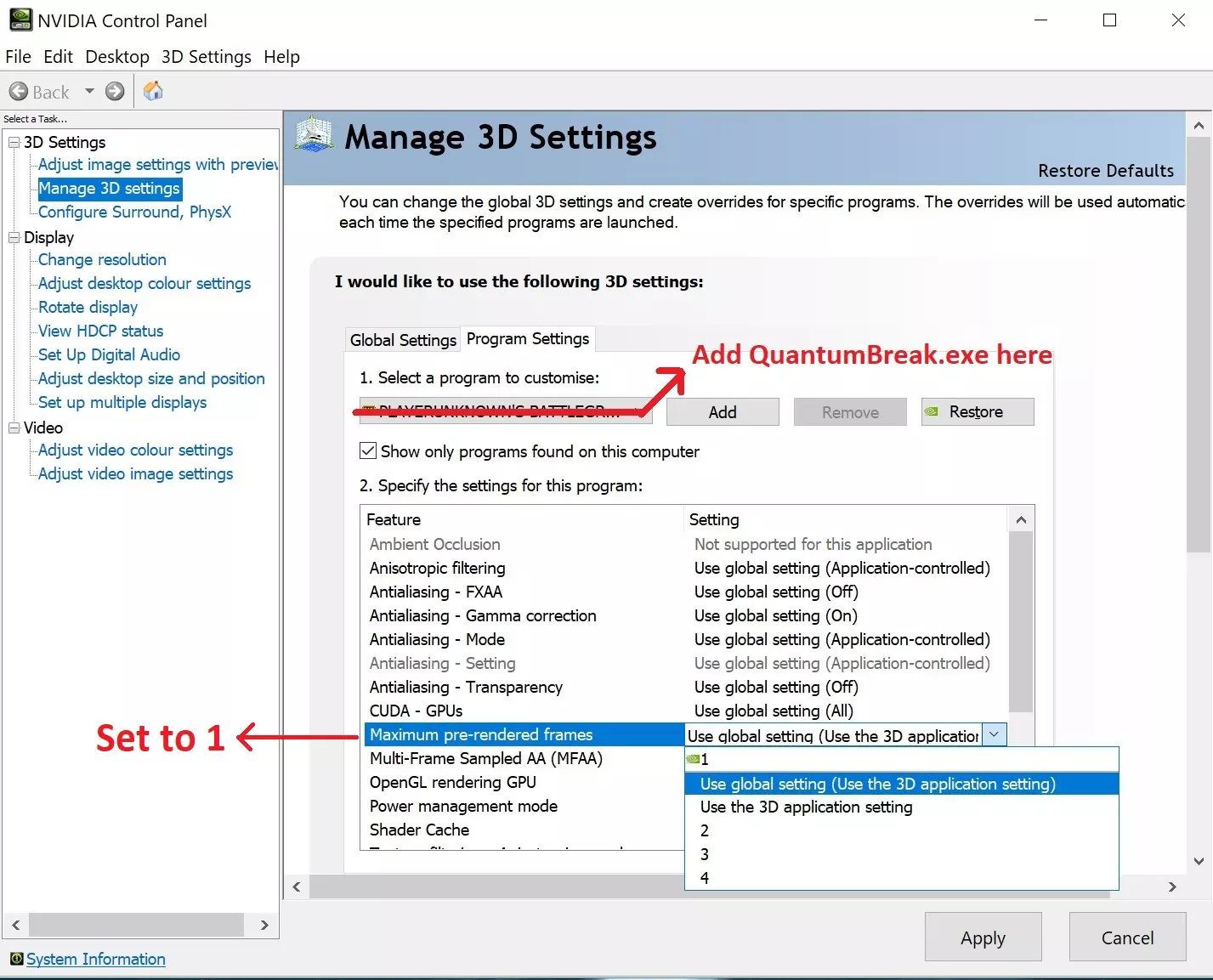The width and height of the screenshot is (1213, 980).
Task: Open the program selection dropdown
Action: click(506, 411)
